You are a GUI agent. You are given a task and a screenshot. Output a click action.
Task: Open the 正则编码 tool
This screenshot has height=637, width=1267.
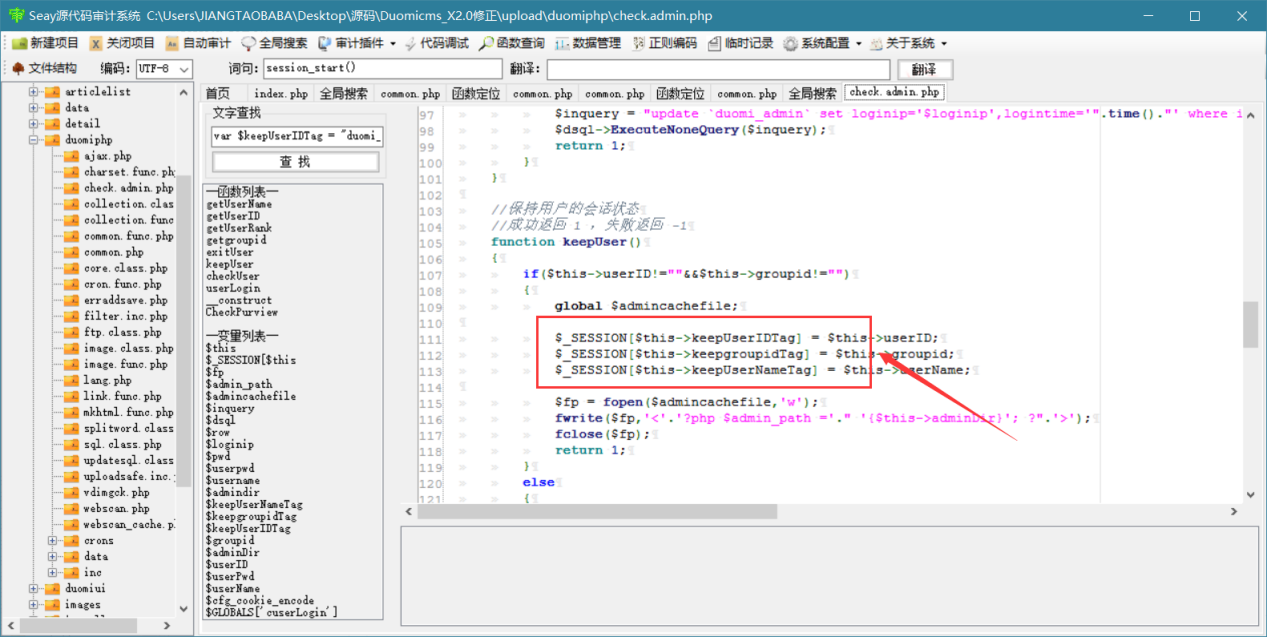tap(665, 43)
